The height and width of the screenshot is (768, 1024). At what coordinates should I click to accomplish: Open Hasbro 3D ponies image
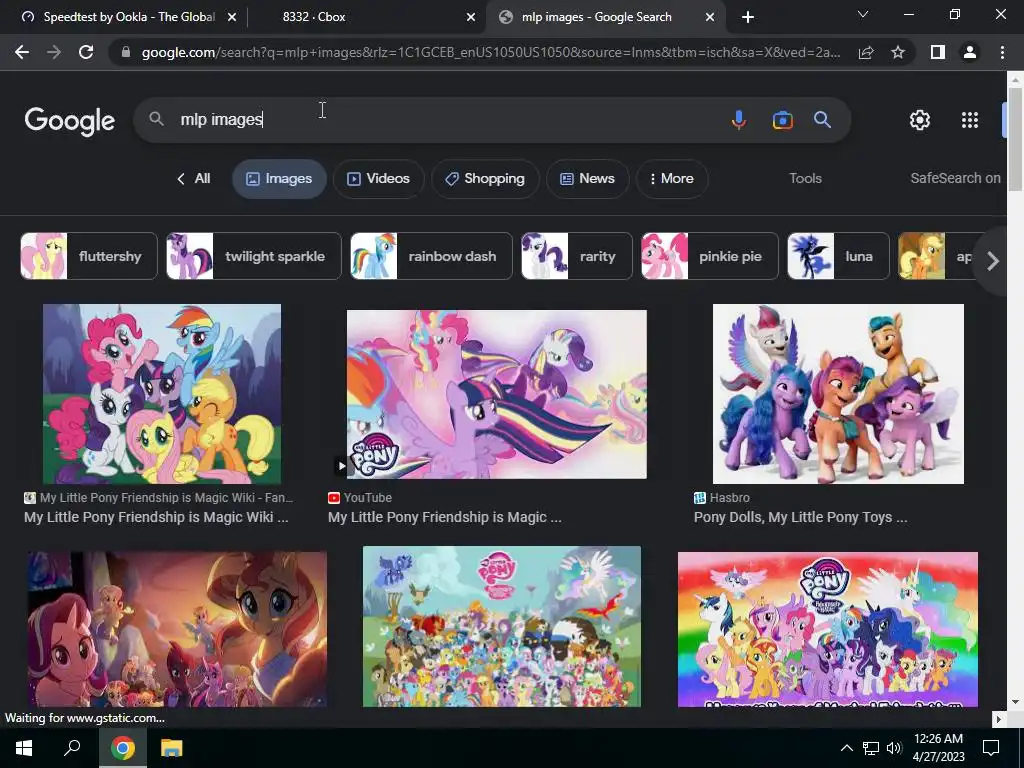pyautogui.click(x=838, y=394)
